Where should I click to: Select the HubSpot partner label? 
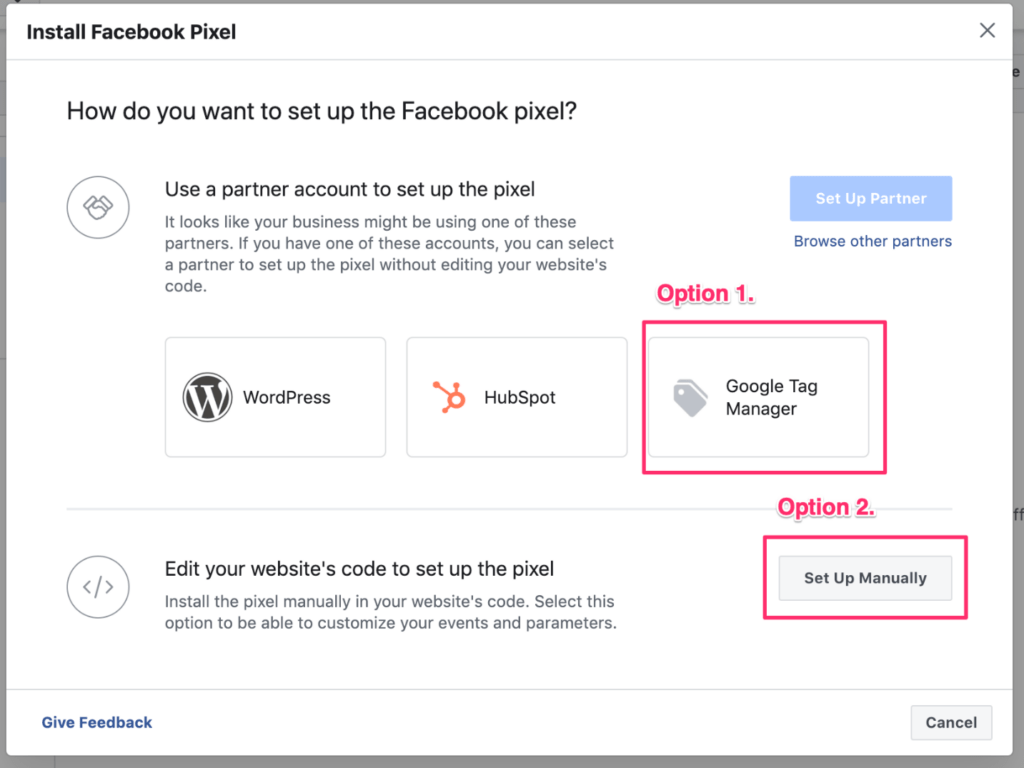(520, 397)
